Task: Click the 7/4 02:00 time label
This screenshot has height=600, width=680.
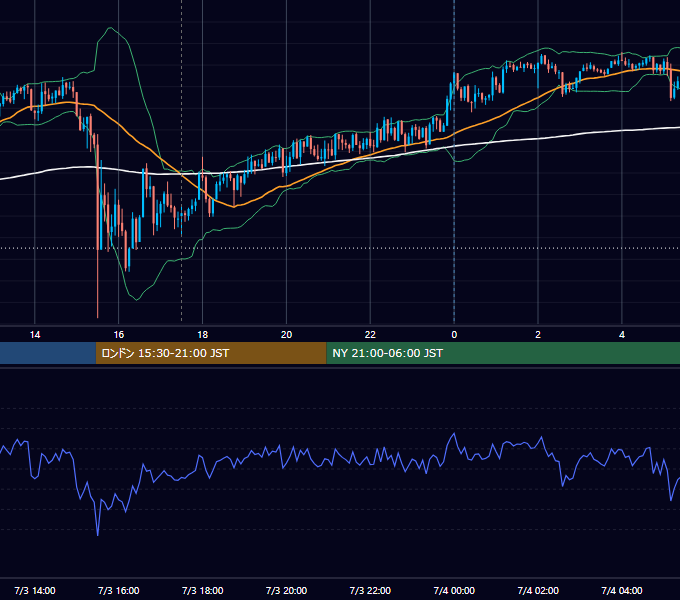Action: 538,590
